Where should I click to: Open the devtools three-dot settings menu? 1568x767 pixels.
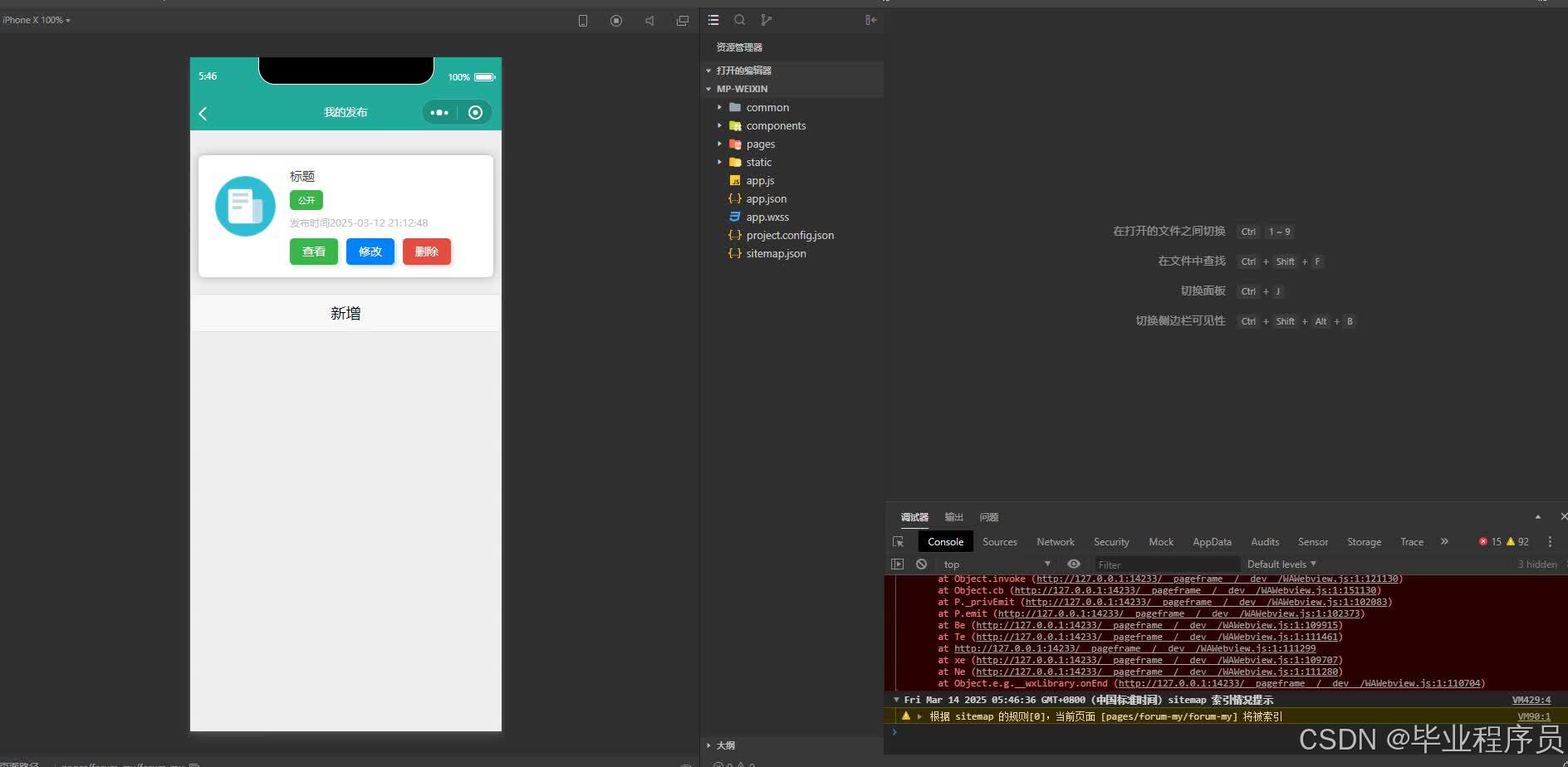[1550, 541]
